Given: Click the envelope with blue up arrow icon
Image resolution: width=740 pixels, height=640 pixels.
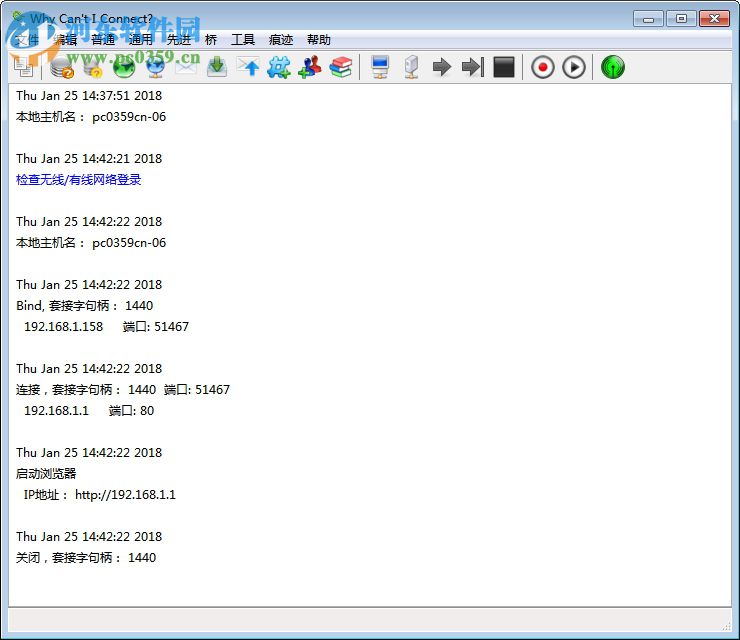Looking at the screenshot, I should click(248, 67).
